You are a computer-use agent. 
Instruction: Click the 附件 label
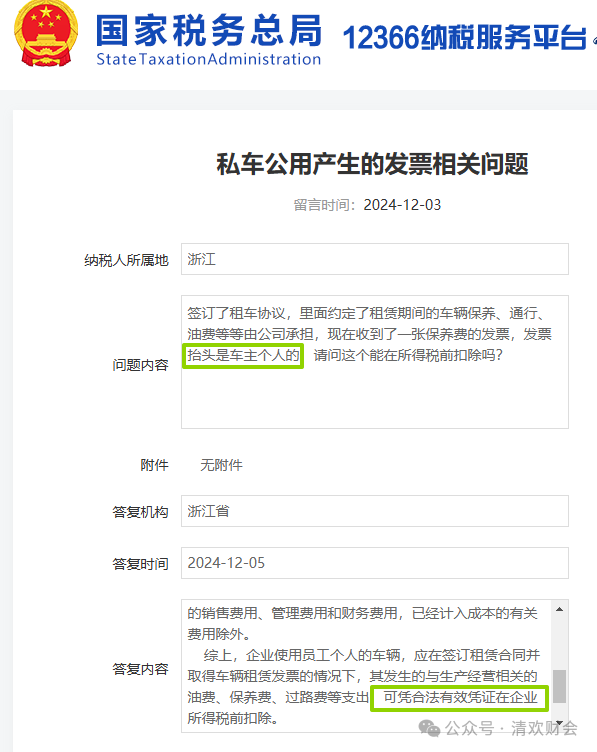[x=154, y=465]
